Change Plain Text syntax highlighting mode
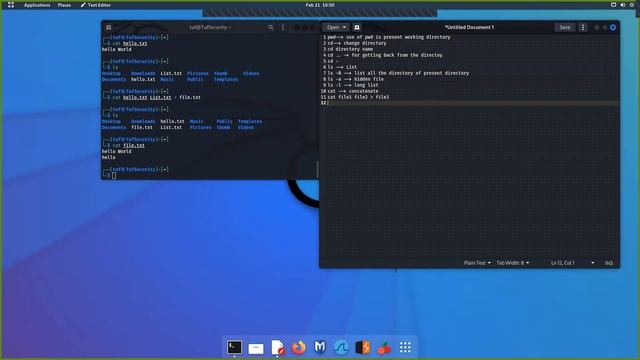This screenshot has width=640, height=360. [477, 263]
